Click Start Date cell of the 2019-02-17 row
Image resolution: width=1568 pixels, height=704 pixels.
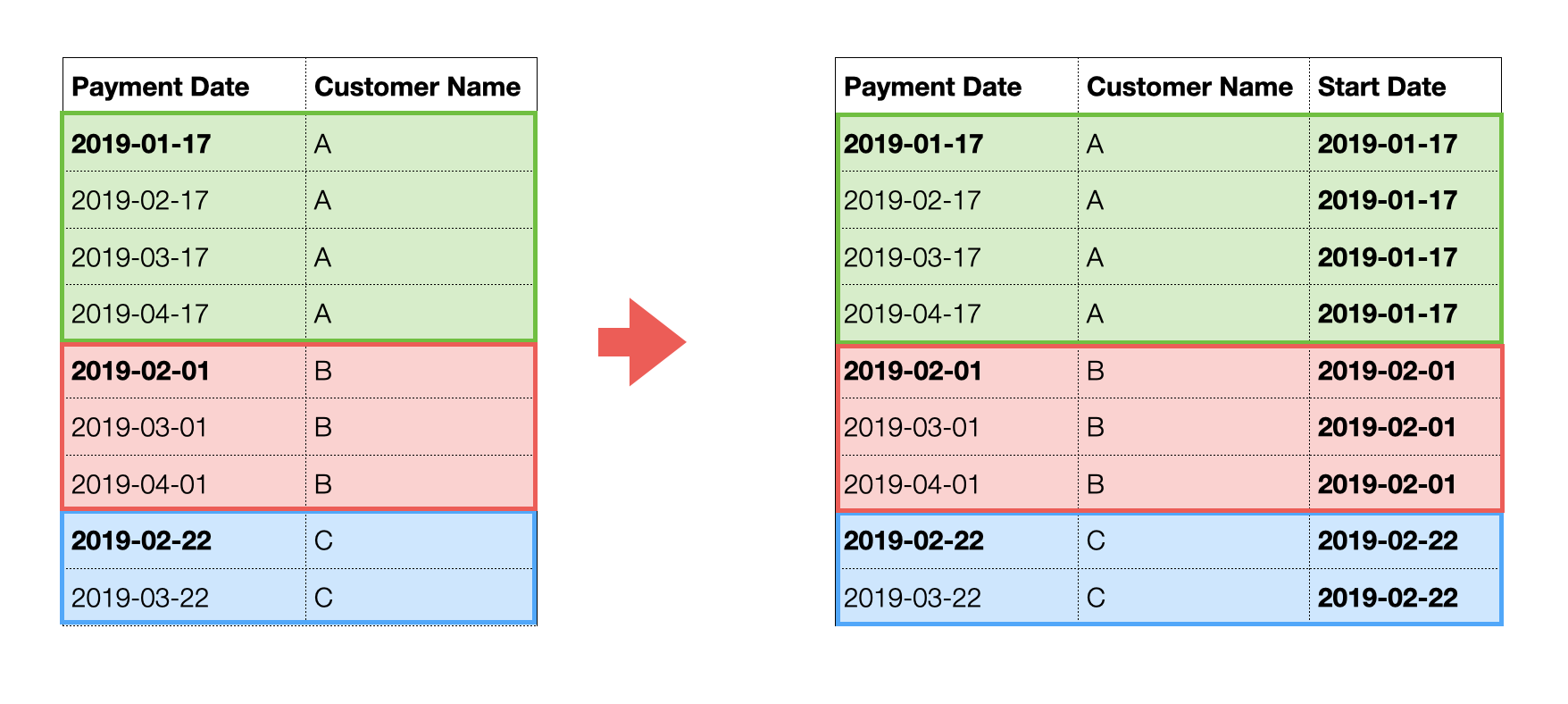1388,200
